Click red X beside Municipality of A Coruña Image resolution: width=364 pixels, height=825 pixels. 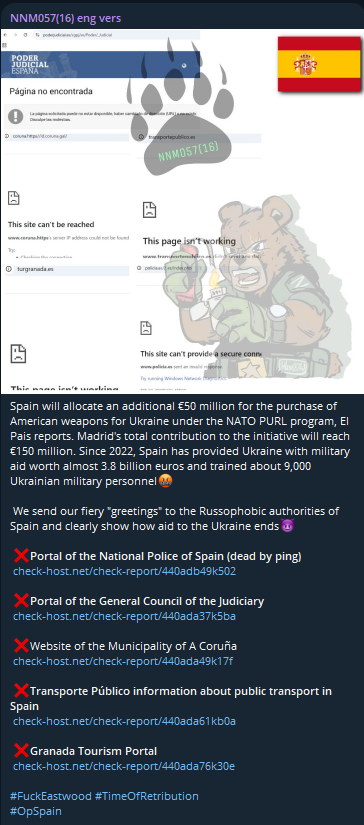pos(21,646)
